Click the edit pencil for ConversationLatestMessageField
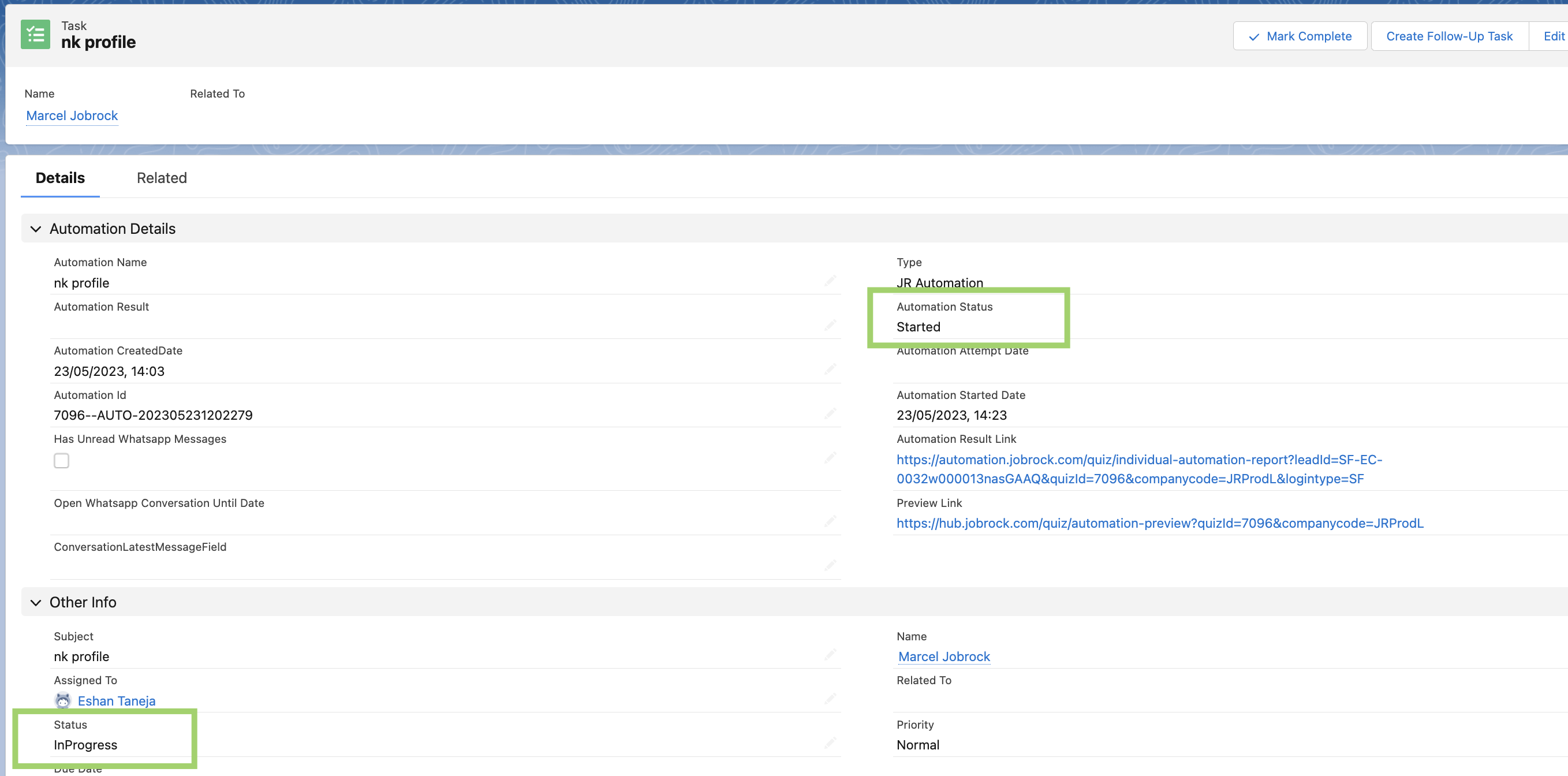Viewport: 1568px width, 776px height. (x=830, y=565)
